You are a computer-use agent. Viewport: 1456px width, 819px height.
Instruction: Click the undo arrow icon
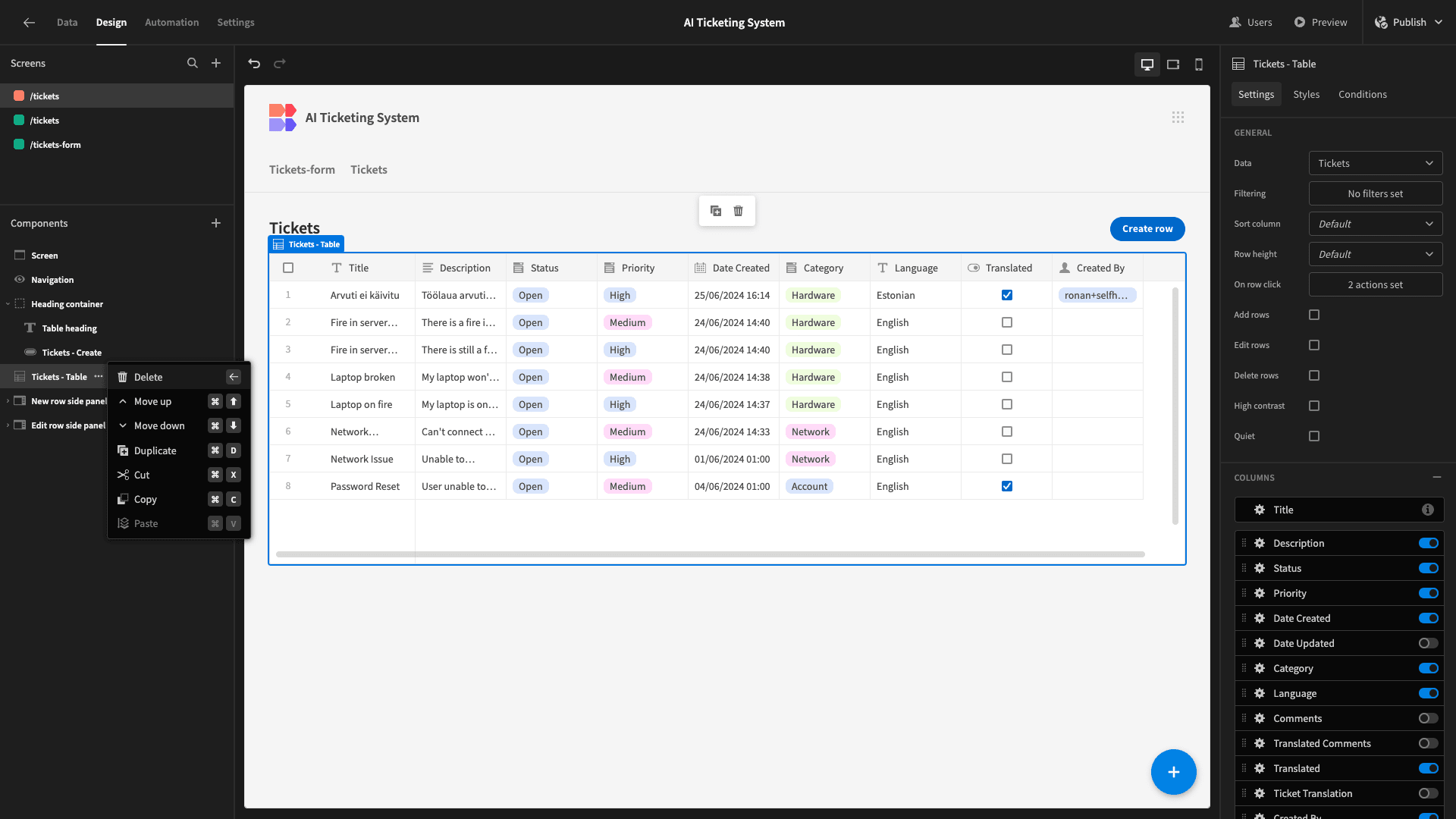[254, 64]
